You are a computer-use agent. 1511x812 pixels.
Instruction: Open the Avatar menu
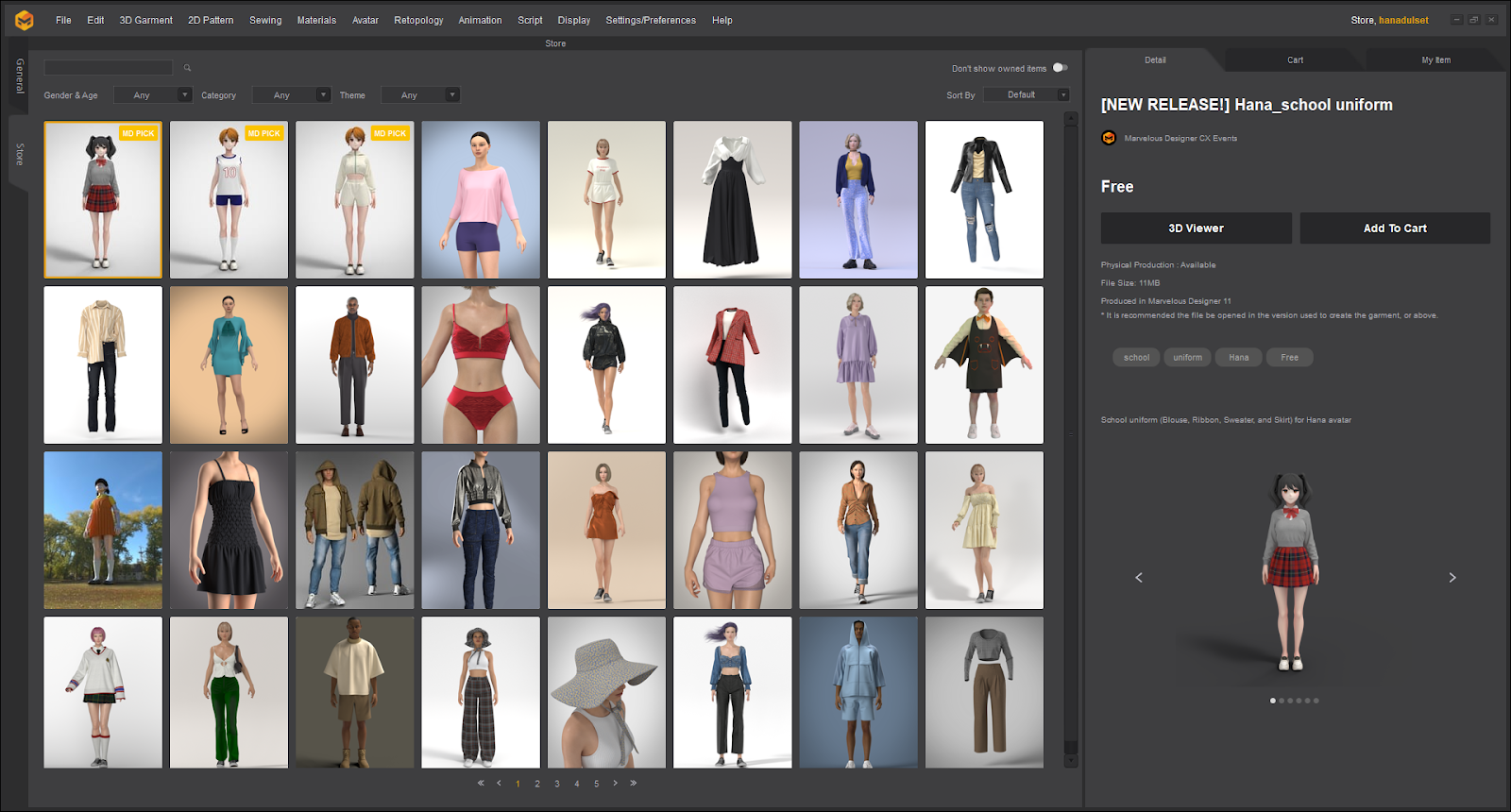[x=365, y=20]
